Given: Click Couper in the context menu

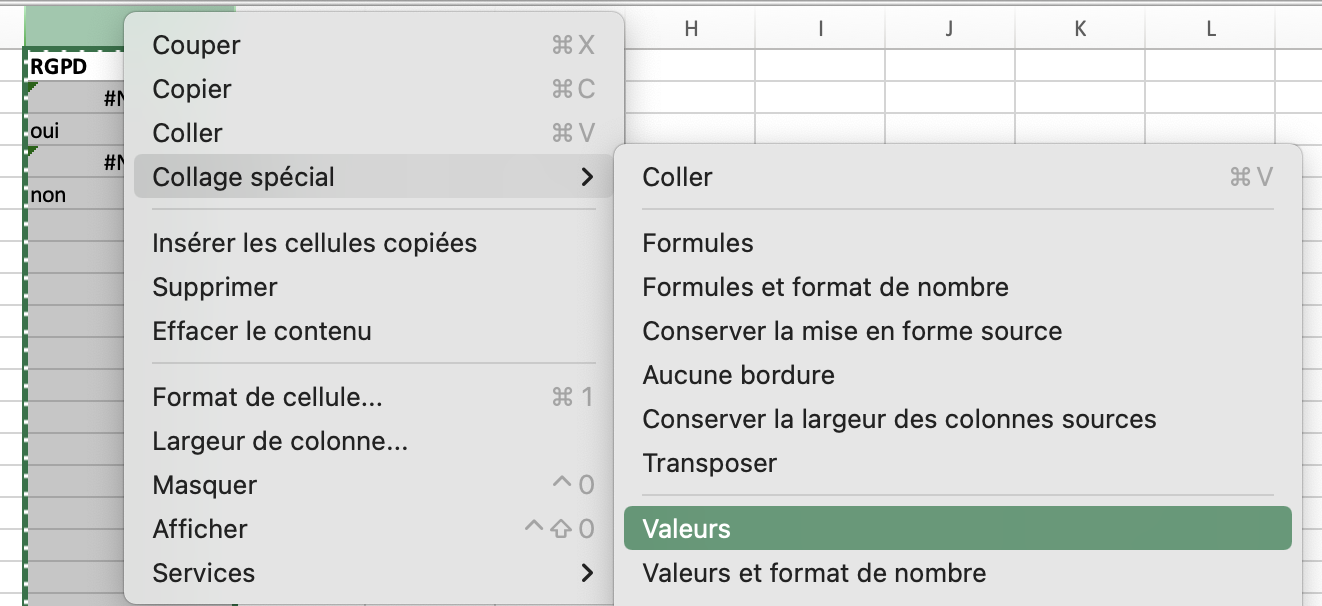Looking at the screenshot, I should point(196,45).
